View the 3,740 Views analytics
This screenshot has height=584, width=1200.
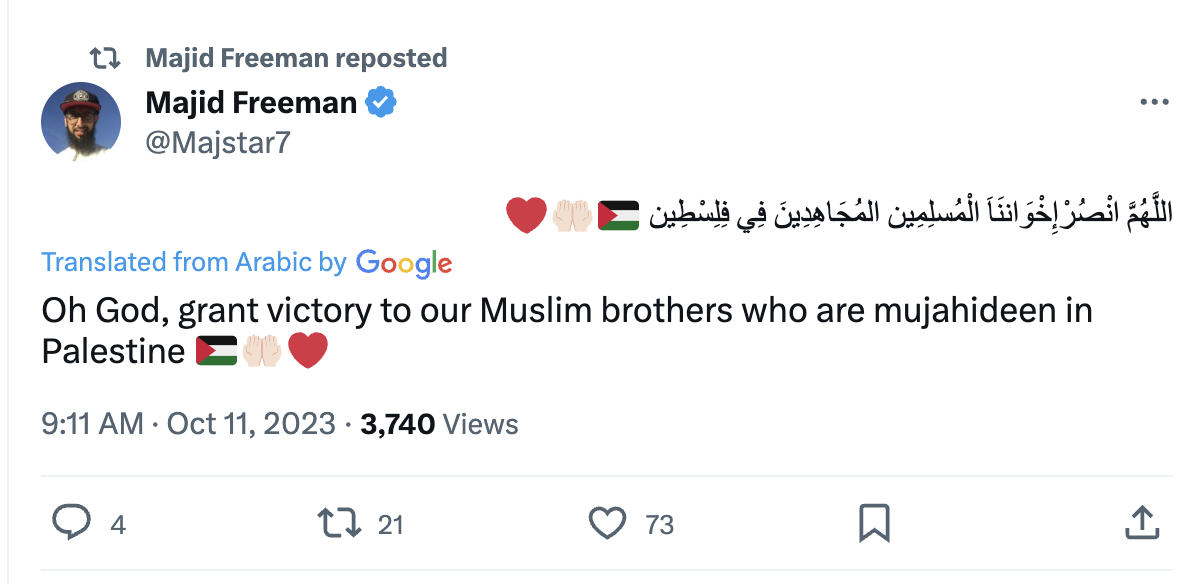(439, 424)
